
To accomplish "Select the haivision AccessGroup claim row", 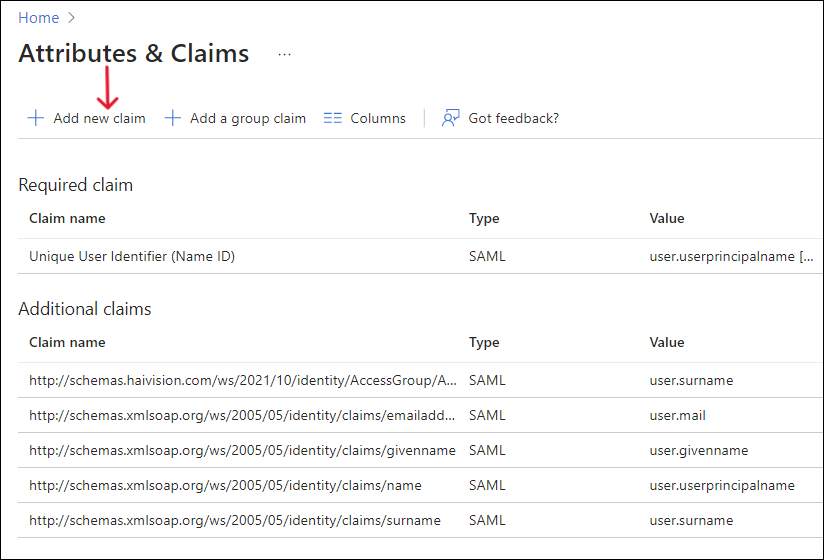I will pyautogui.click(x=242, y=380).
